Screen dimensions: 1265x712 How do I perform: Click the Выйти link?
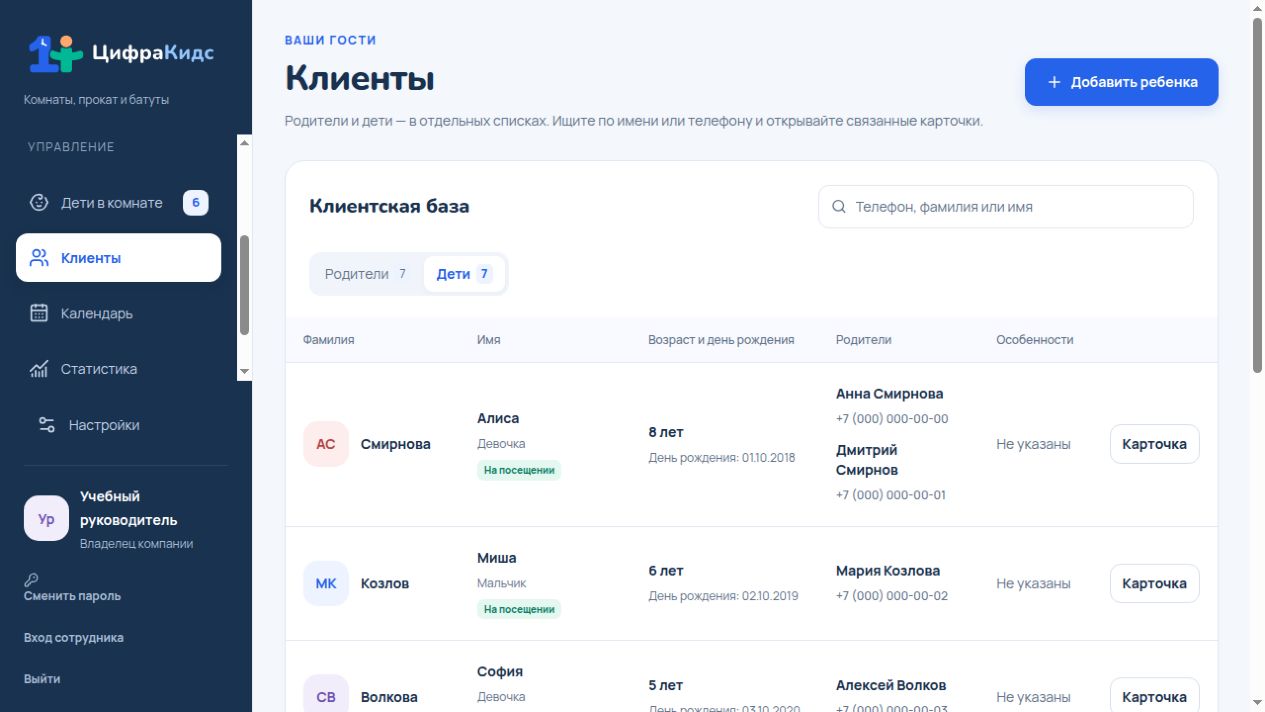click(x=42, y=679)
